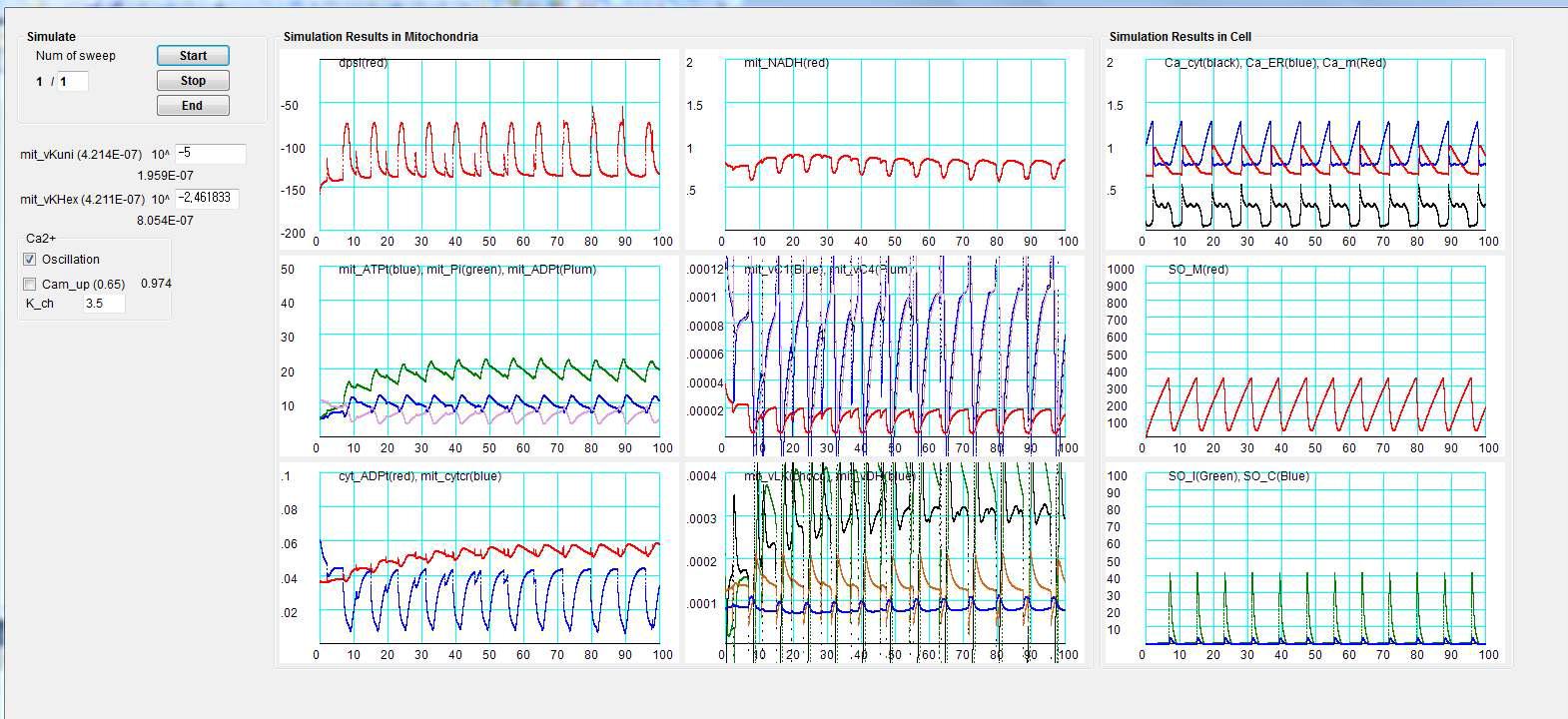Enable the Cam_up (0.65) checkbox
This screenshot has width=1568, height=719.
[30, 285]
